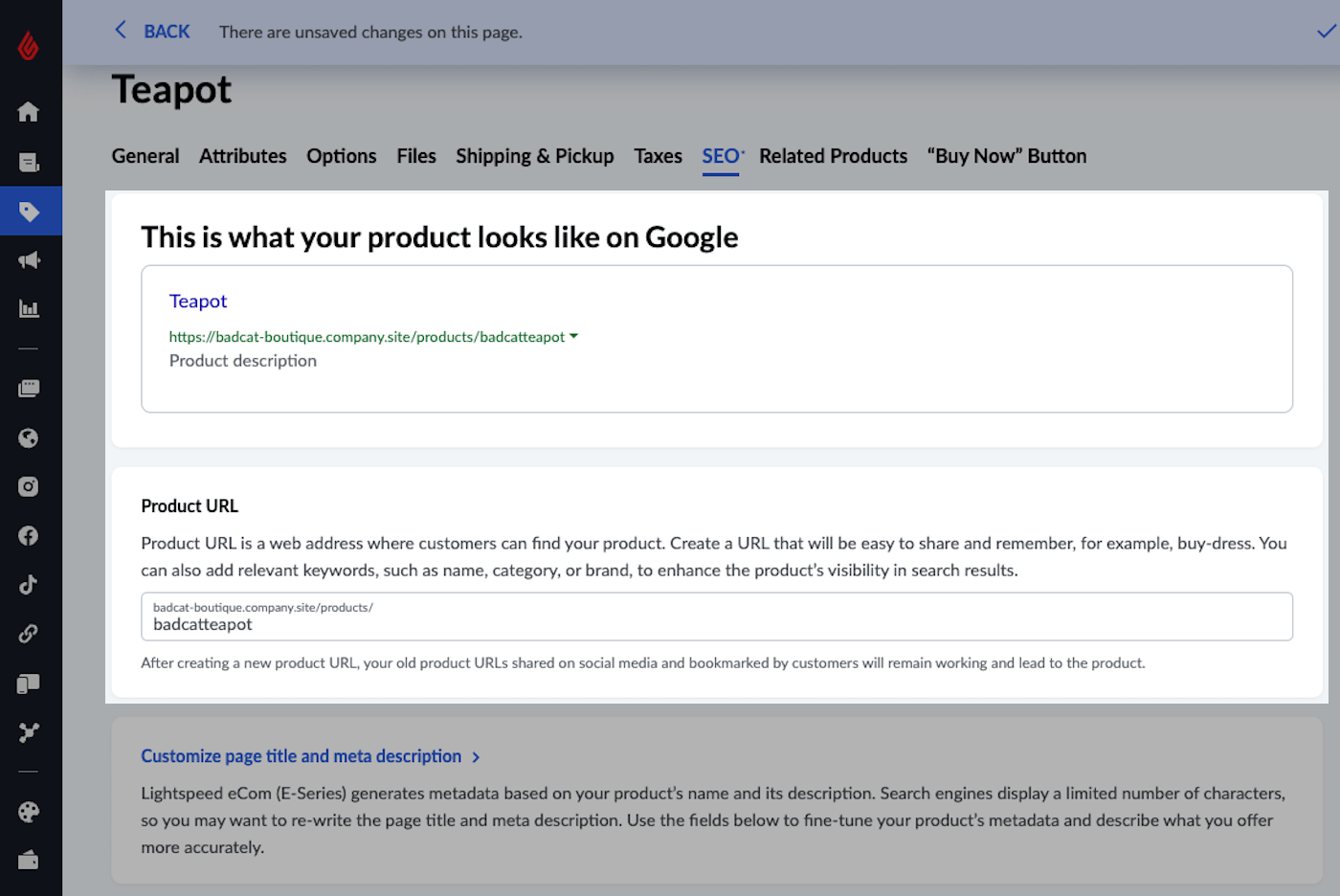The height and width of the screenshot is (896, 1340).
Task: Click the Teapot title in Google preview
Action: tap(198, 301)
